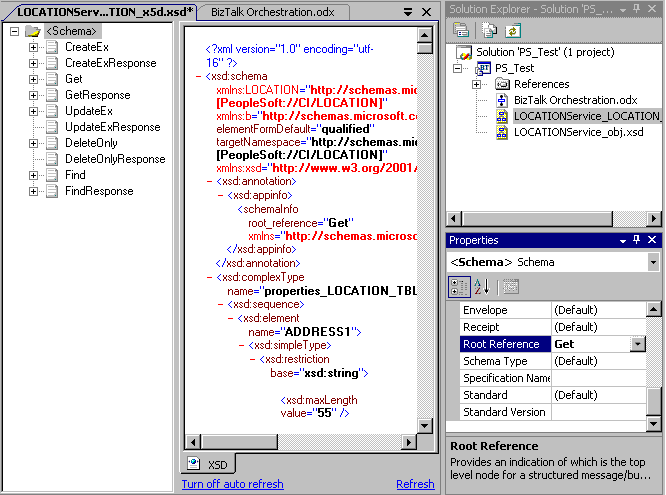Select UpdateExResponse in the schema tree

(113, 127)
